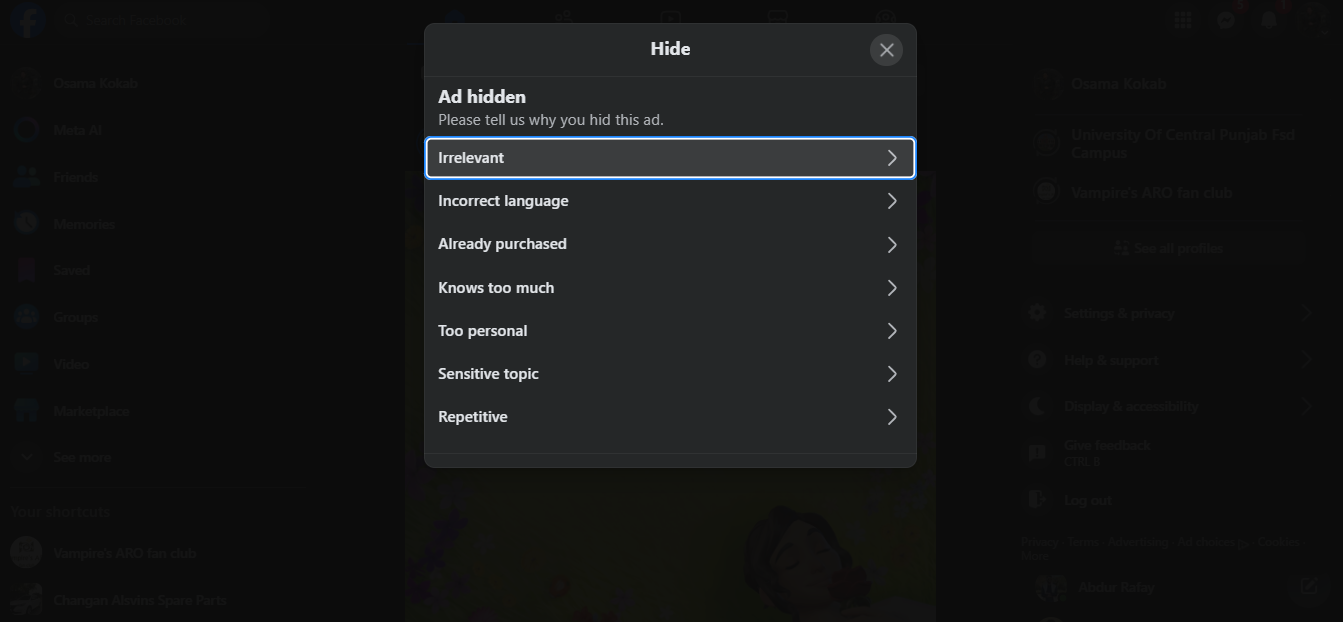1343x622 pixels.
Task: Click the Marketplace storefront icon
Action: 27,411
